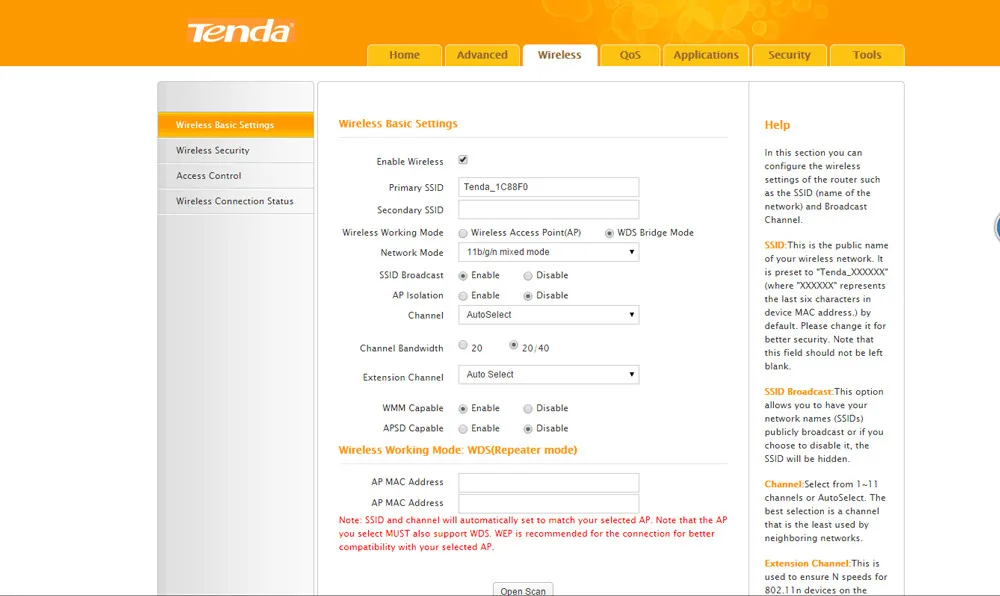Select 20 channel bandwidth

click(x=463, y=345)
